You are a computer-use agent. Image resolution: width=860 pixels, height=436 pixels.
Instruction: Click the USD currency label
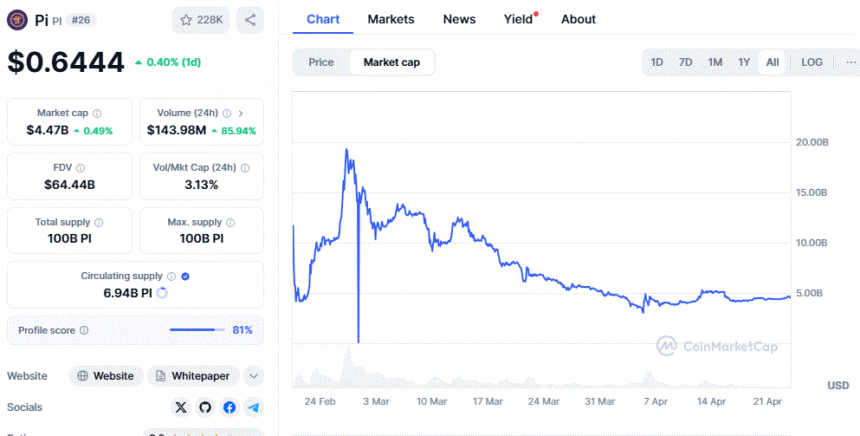(838, 386)
